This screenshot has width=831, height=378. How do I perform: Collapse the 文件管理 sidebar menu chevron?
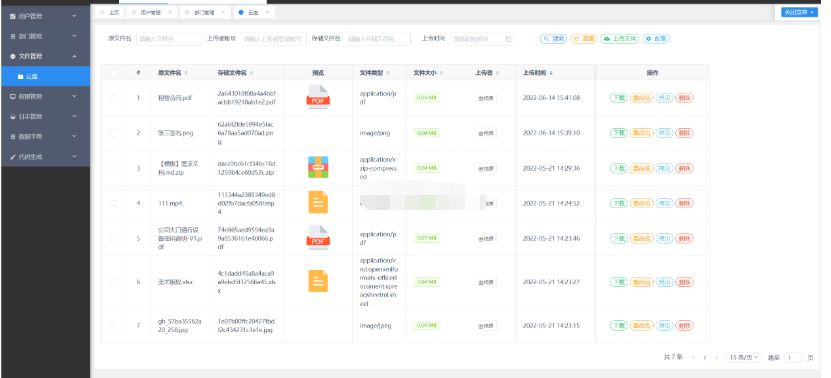[x=74, y=56]
